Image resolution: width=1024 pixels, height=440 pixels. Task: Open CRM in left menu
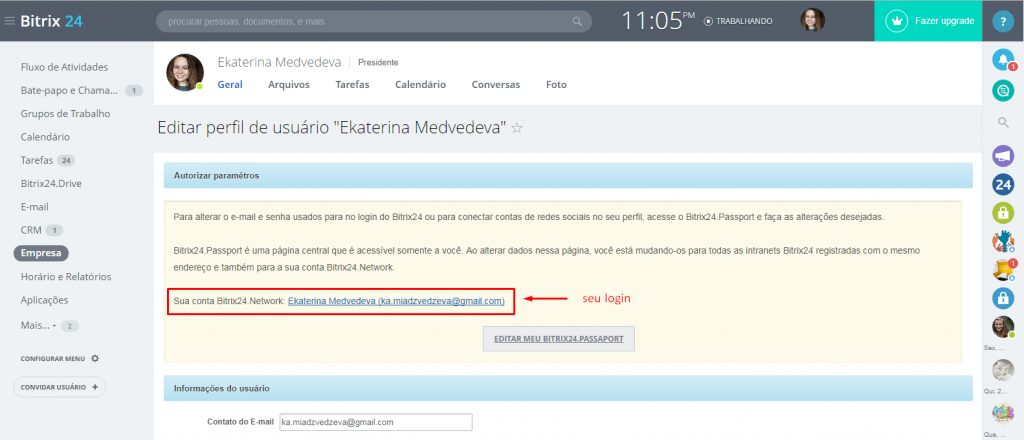point(31,230)
